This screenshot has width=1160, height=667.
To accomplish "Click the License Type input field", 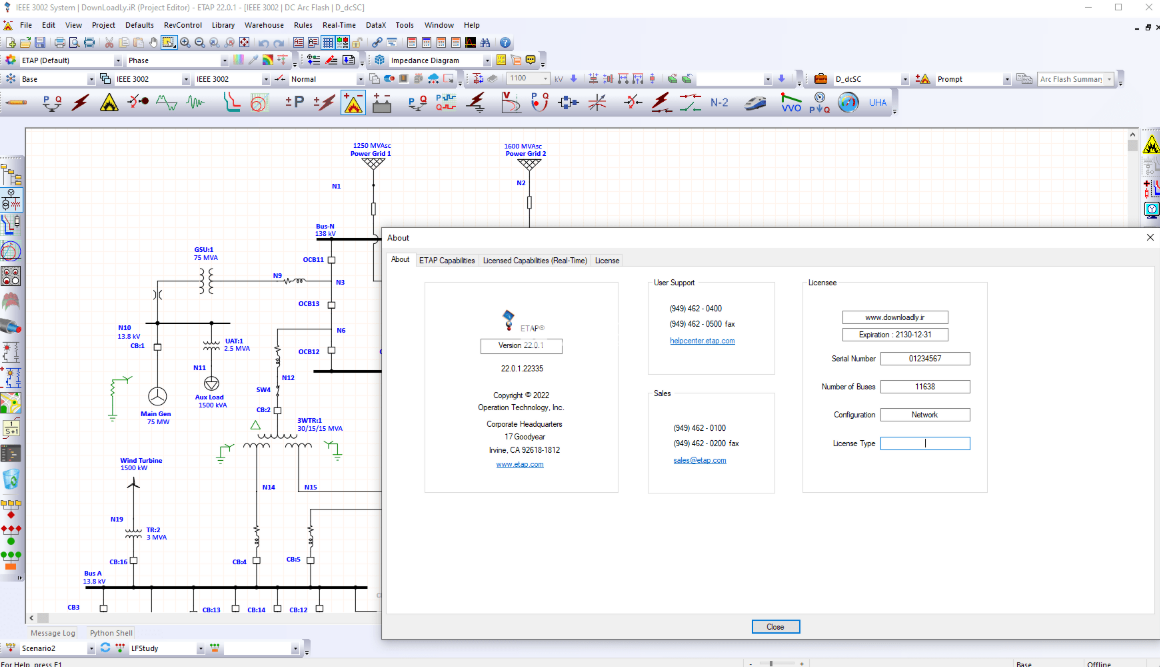I will (x=925, y=444).
